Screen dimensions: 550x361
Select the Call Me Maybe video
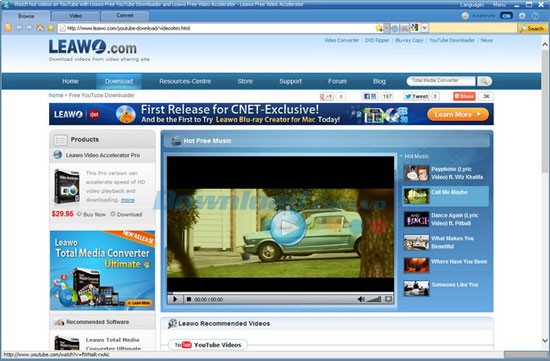click(x=445, y=196)
